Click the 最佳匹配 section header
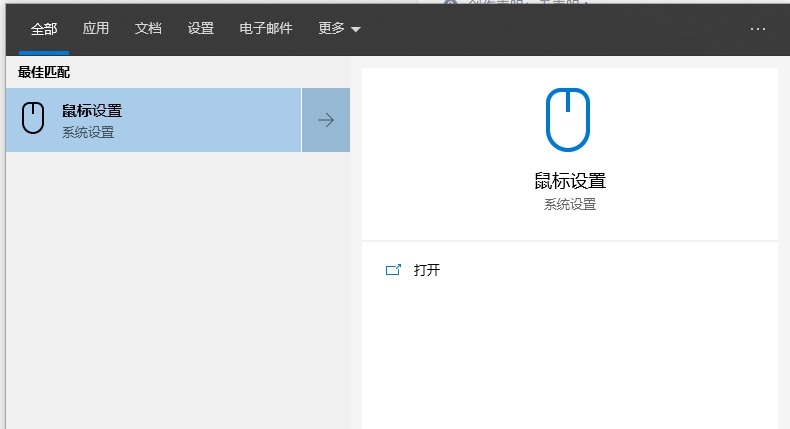The image size is (790, 429). 44,72
